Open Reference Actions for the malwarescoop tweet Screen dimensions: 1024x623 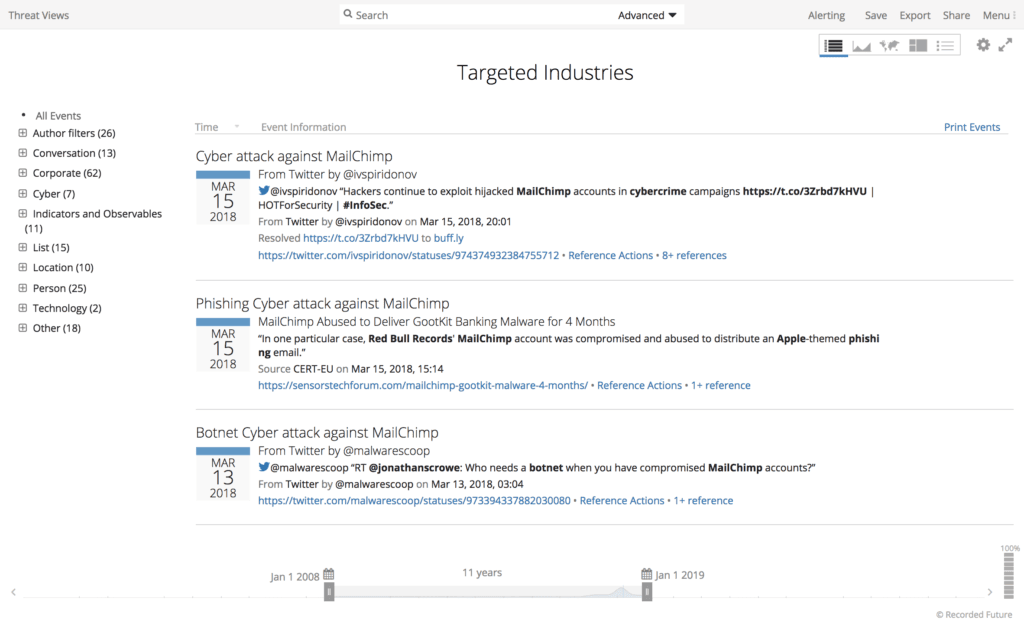point(622,500)
